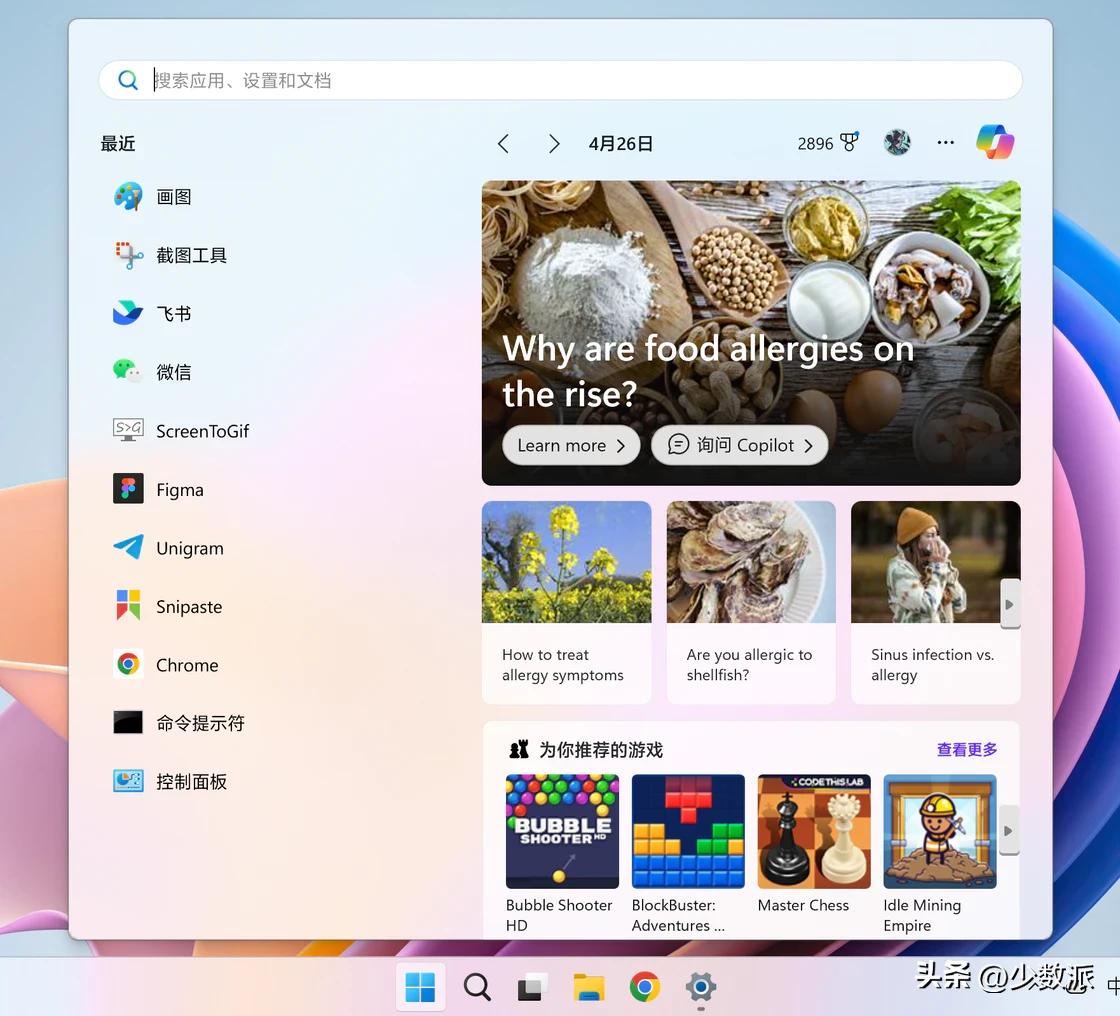
Task: Click the Learn more button
Action: tap(571, 445)
